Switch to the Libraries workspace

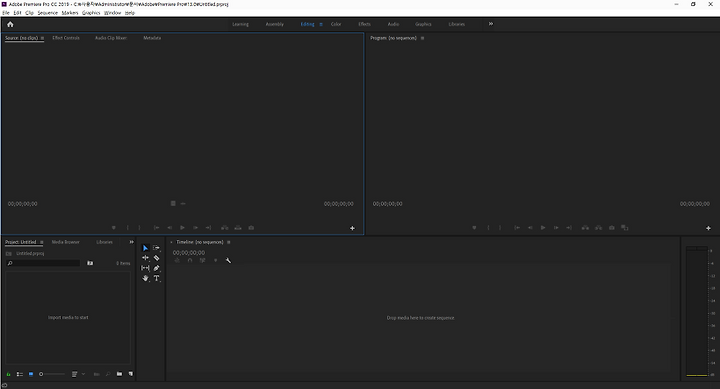coord(457,24)
